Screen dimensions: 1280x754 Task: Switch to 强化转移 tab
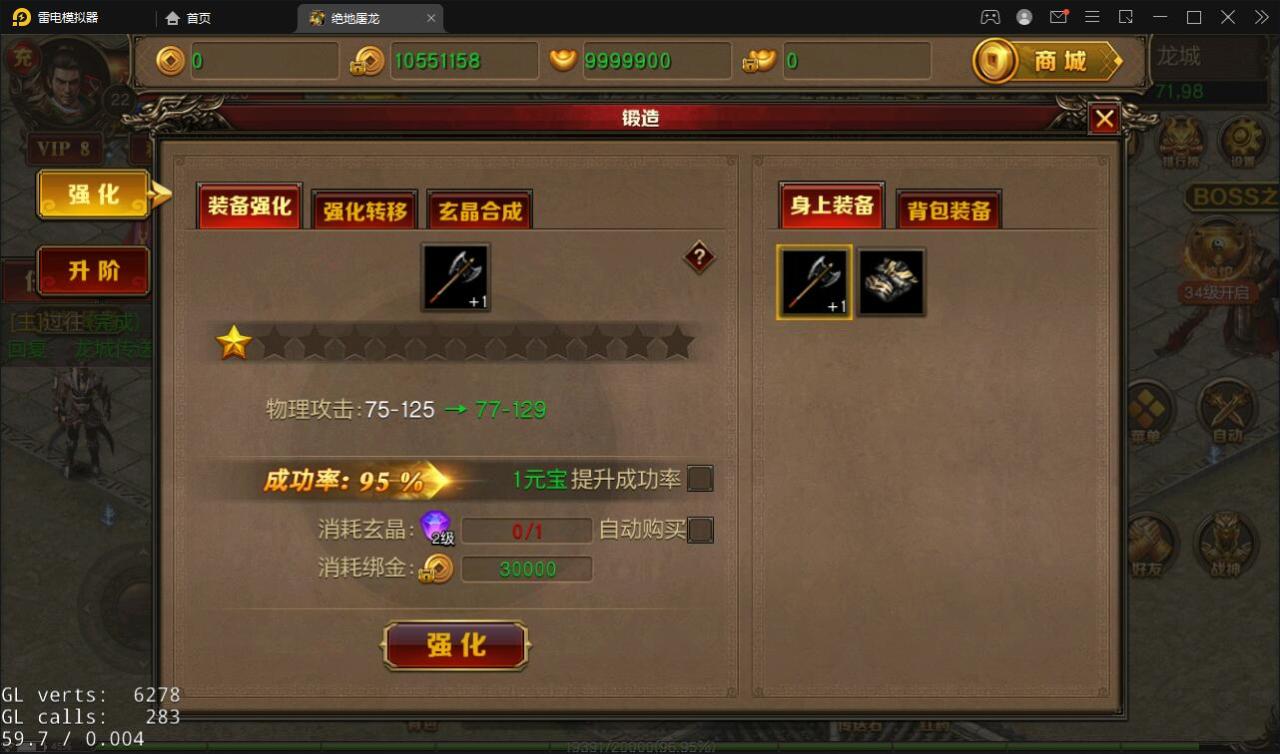click(x=365, y=210)
